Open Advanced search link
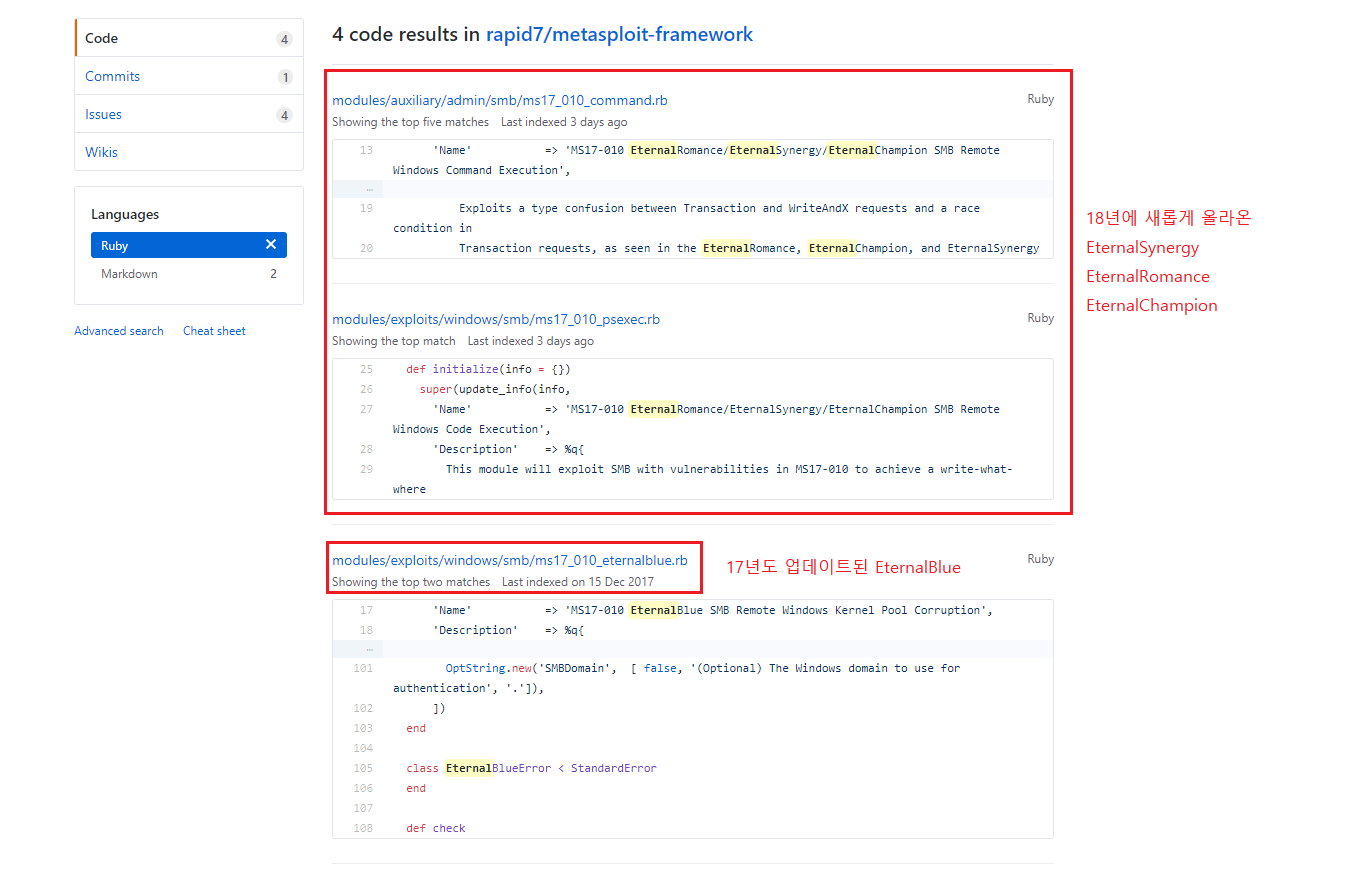 (x=119, y=331)
